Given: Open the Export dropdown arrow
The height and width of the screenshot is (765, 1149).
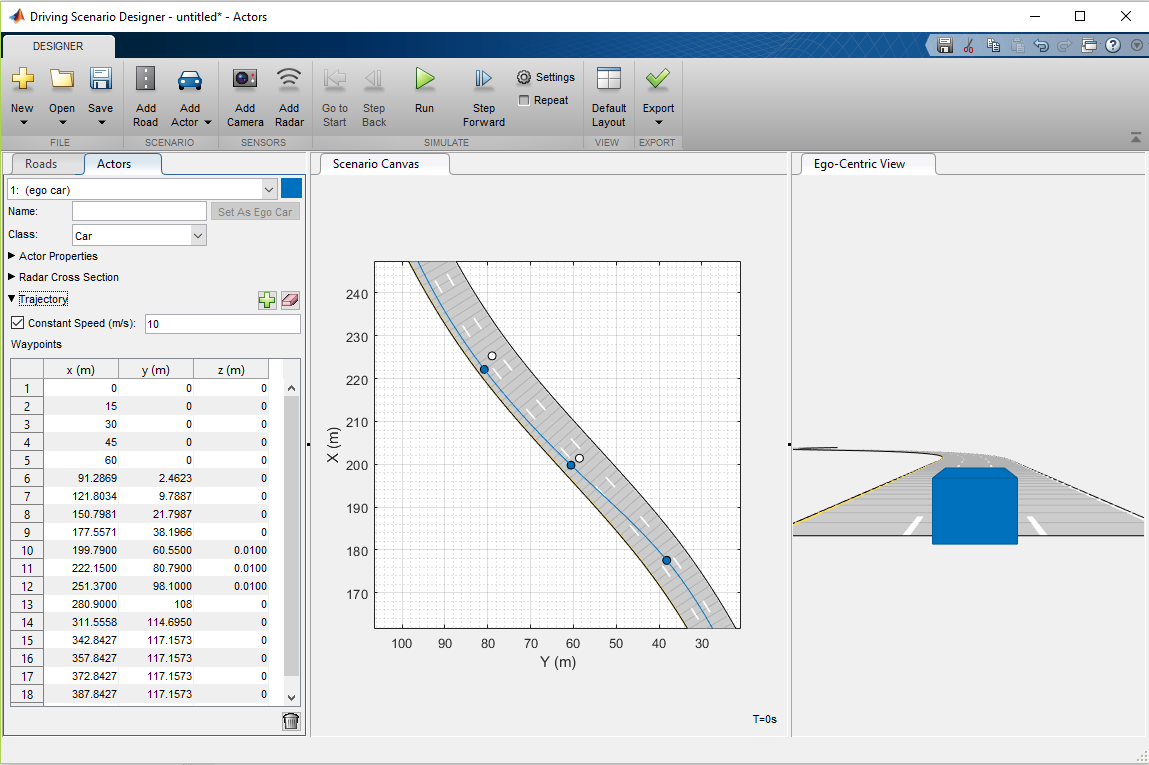Looking at the screenshot, I should point(658,122).
